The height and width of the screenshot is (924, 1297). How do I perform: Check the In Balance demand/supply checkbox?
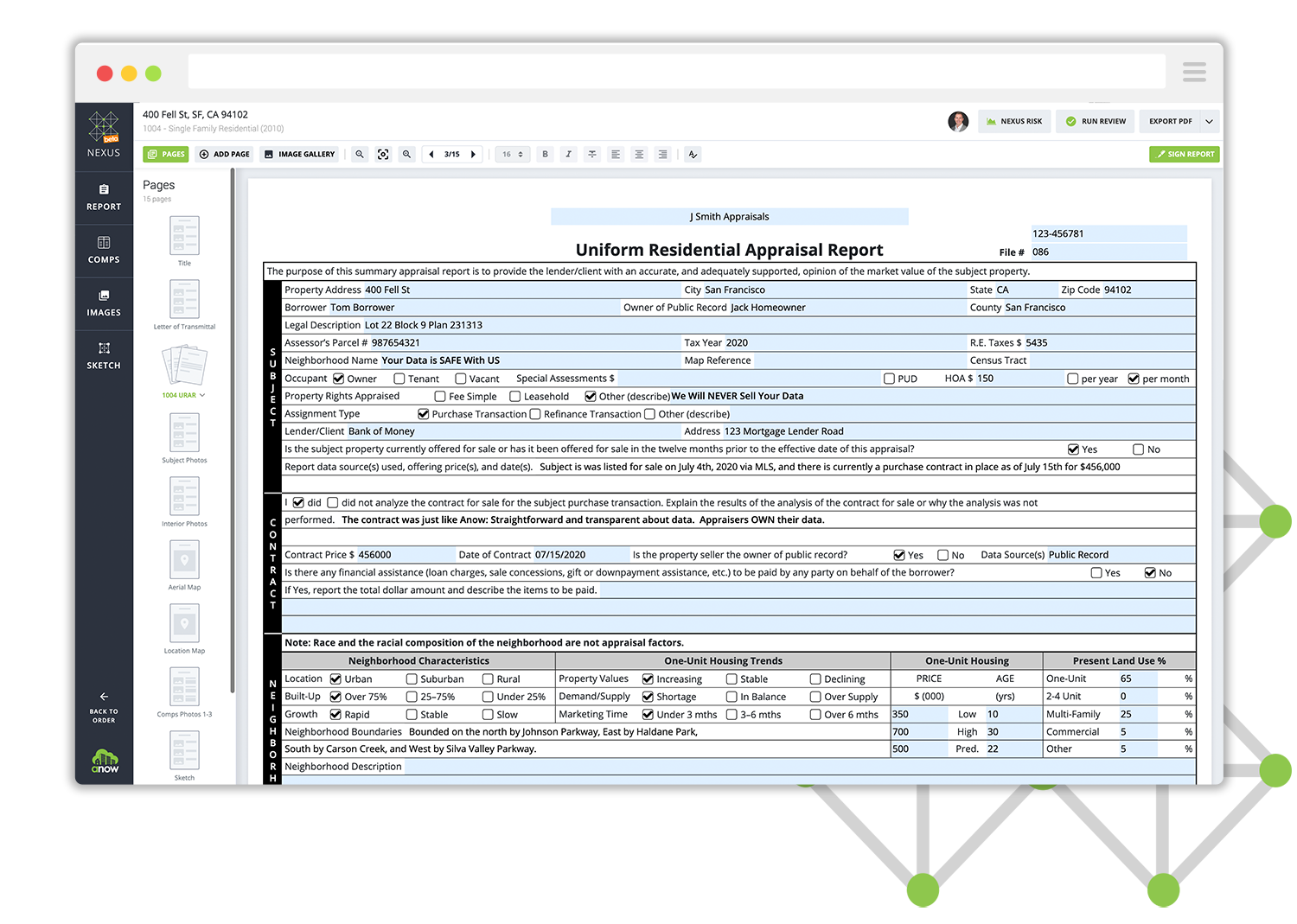coord(732,697)
